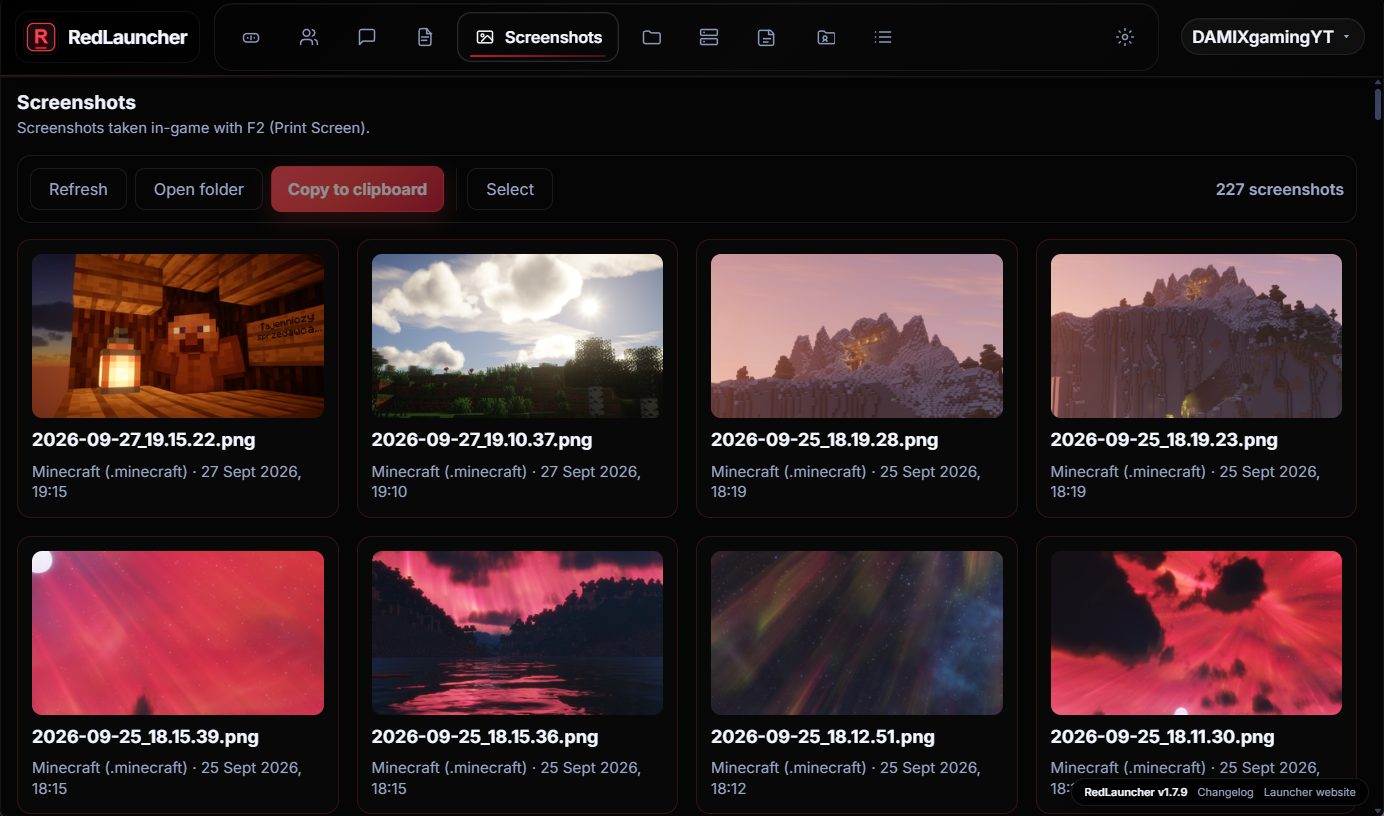Open thumbnail for 2026-09-25_18.11.30.png
The width and height of the screenshot is (1384, 816).
click(1196, 633)
